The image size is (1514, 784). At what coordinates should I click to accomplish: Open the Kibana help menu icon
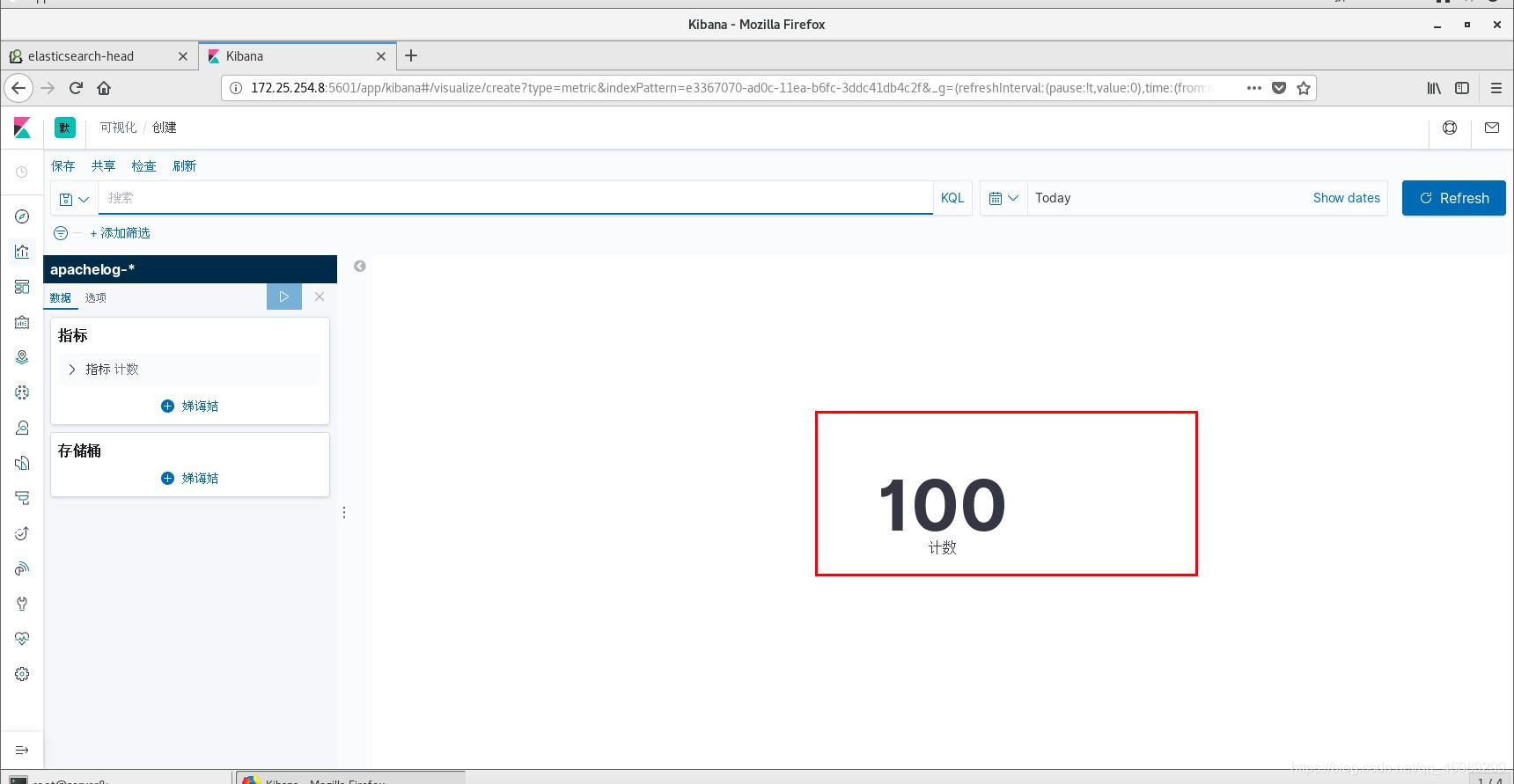pyautogui.click(x=1450, y=128)
